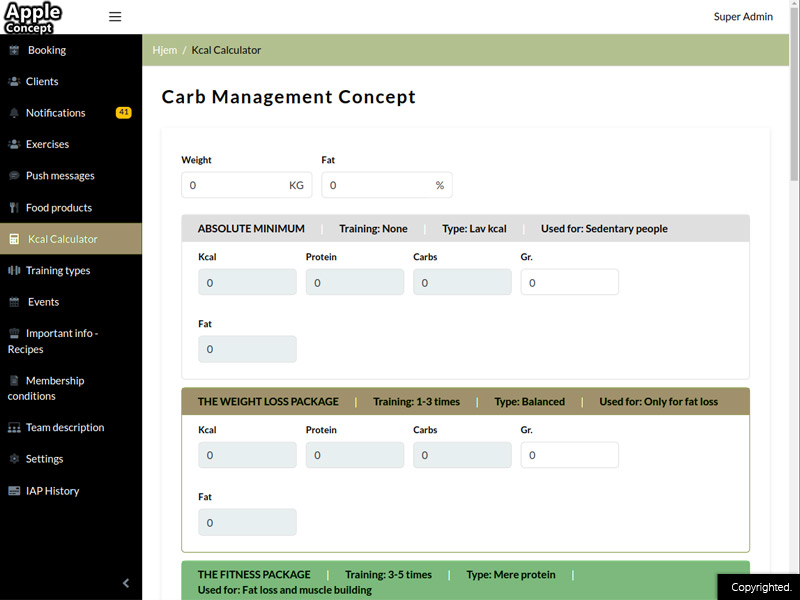
Task: Click the Notifications bell icon
Action: click(x=14, y=113)
